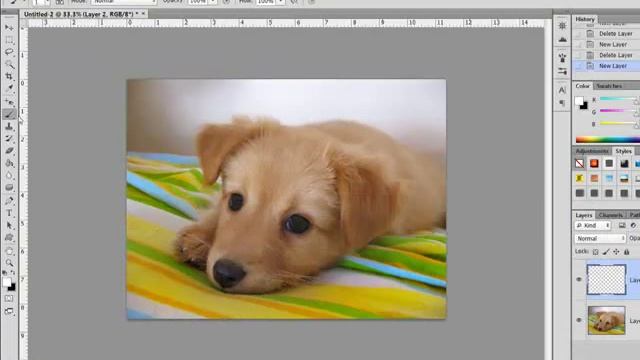Apply the red-orange style swatch in the Styles panel
The height and width of the screenshot is (360, 640).
click(x=594, y=164)
